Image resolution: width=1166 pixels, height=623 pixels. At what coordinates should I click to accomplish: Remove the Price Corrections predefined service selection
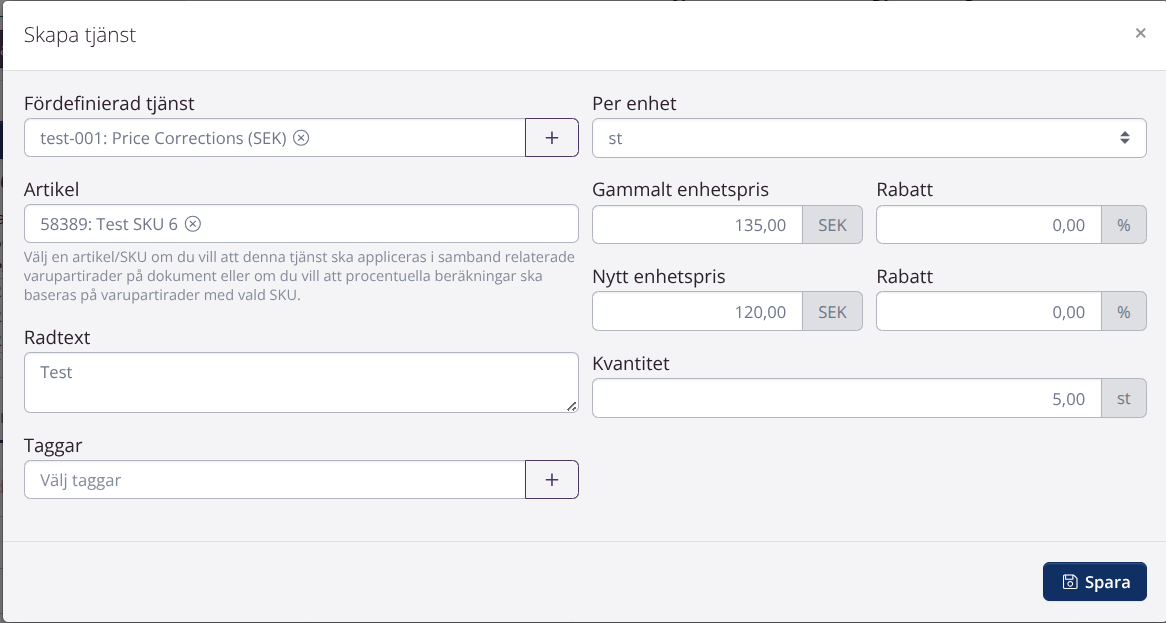pyautogui.click(x=301, y=138)
